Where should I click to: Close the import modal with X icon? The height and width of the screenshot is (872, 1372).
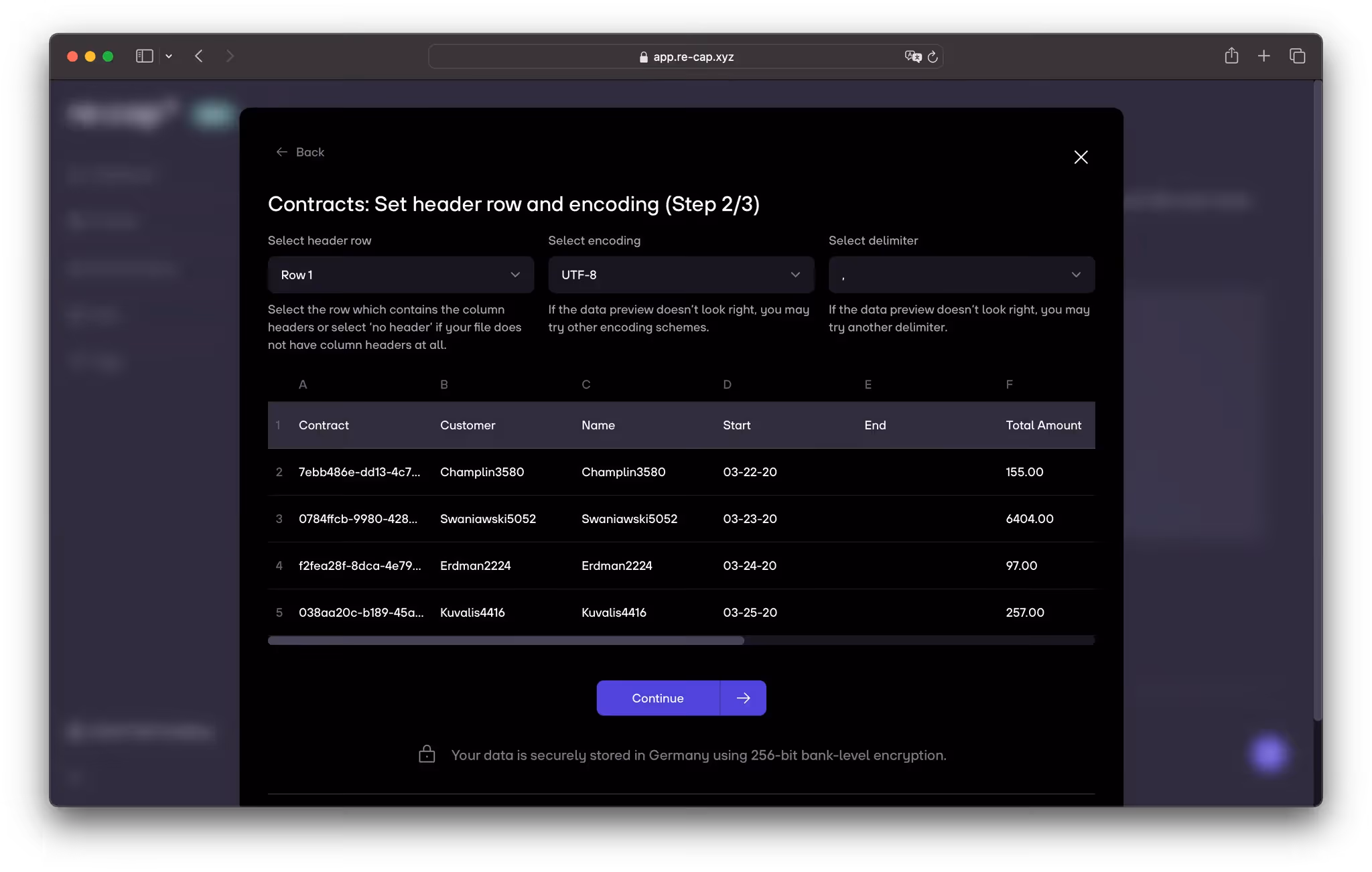(1081, 157)
